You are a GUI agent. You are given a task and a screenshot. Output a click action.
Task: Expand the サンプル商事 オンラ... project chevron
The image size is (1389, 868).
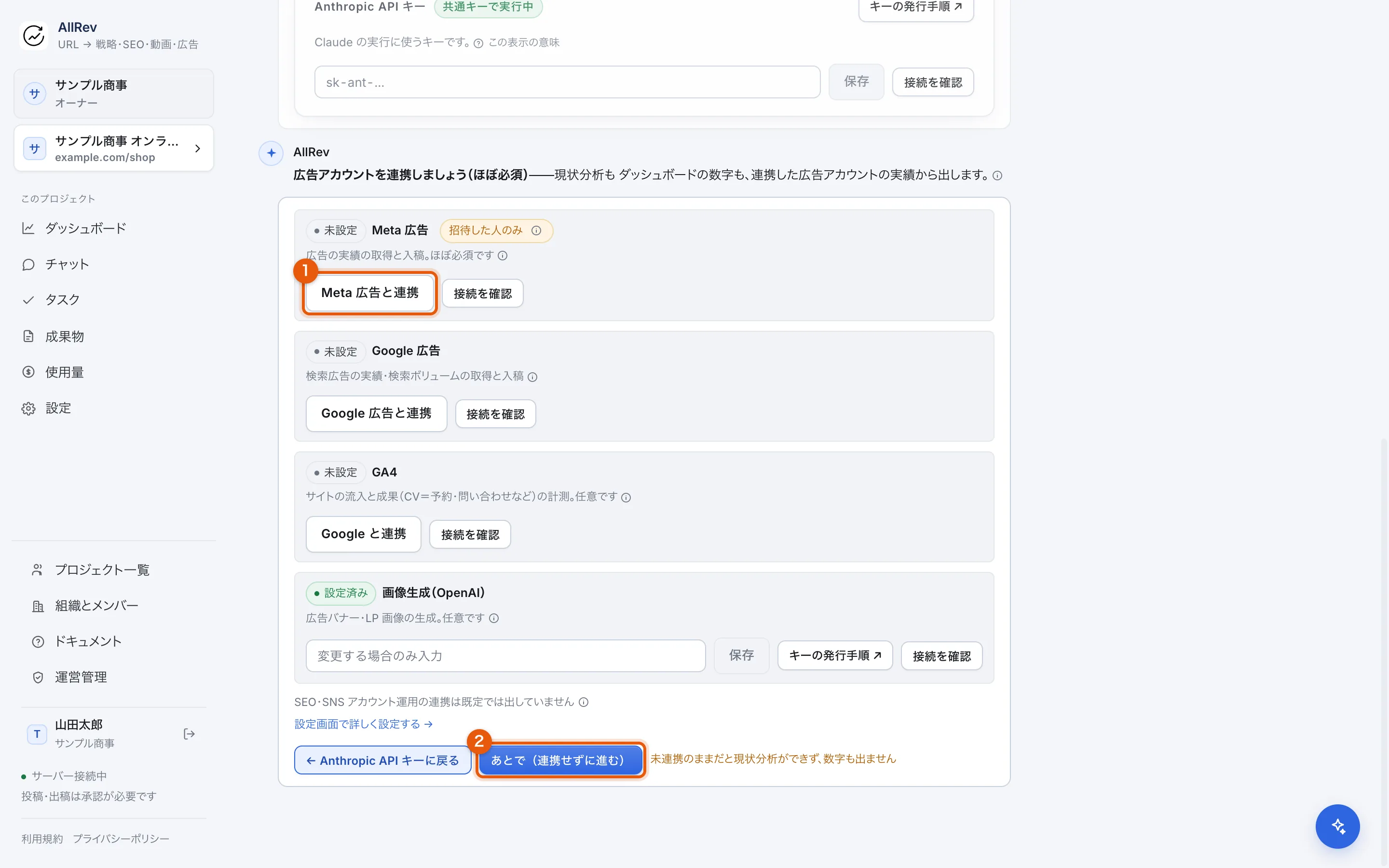click(x=197, y=149)
